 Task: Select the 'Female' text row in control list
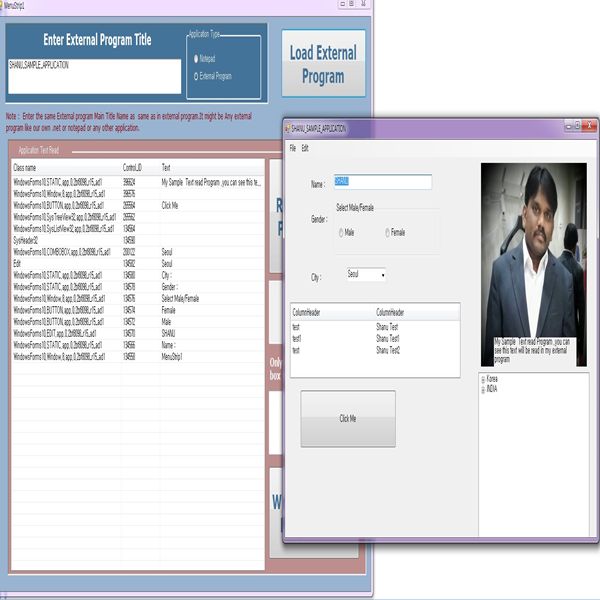(138, 310)
